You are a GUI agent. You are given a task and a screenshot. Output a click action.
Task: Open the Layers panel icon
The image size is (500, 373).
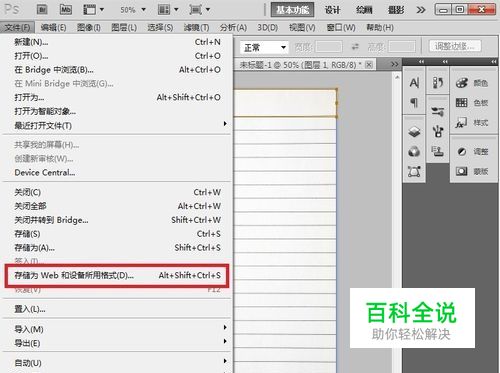414,132
